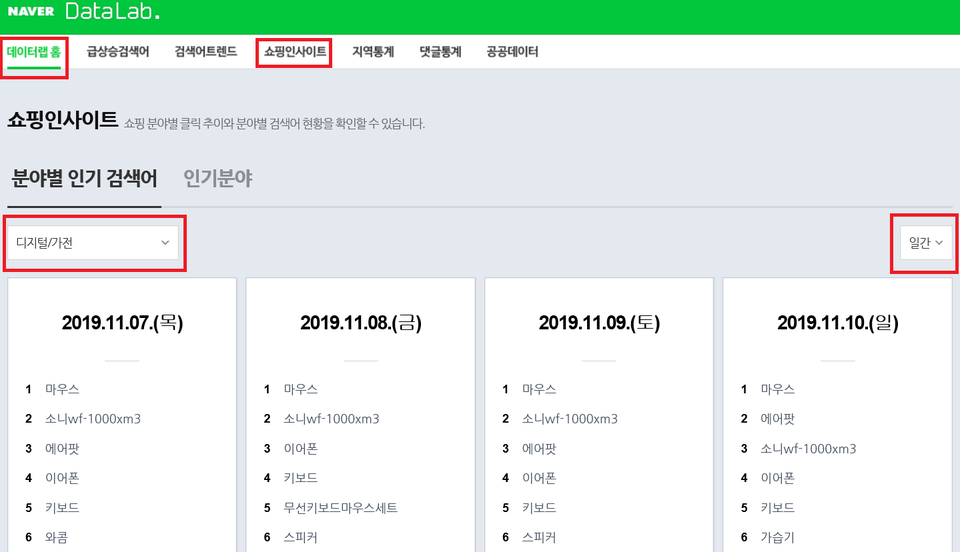Click 에어팟 ranked 3 on 2019.11.09.(토)
Image resolution: width=960 pixels, height=552 pixels.
[539, 449]
